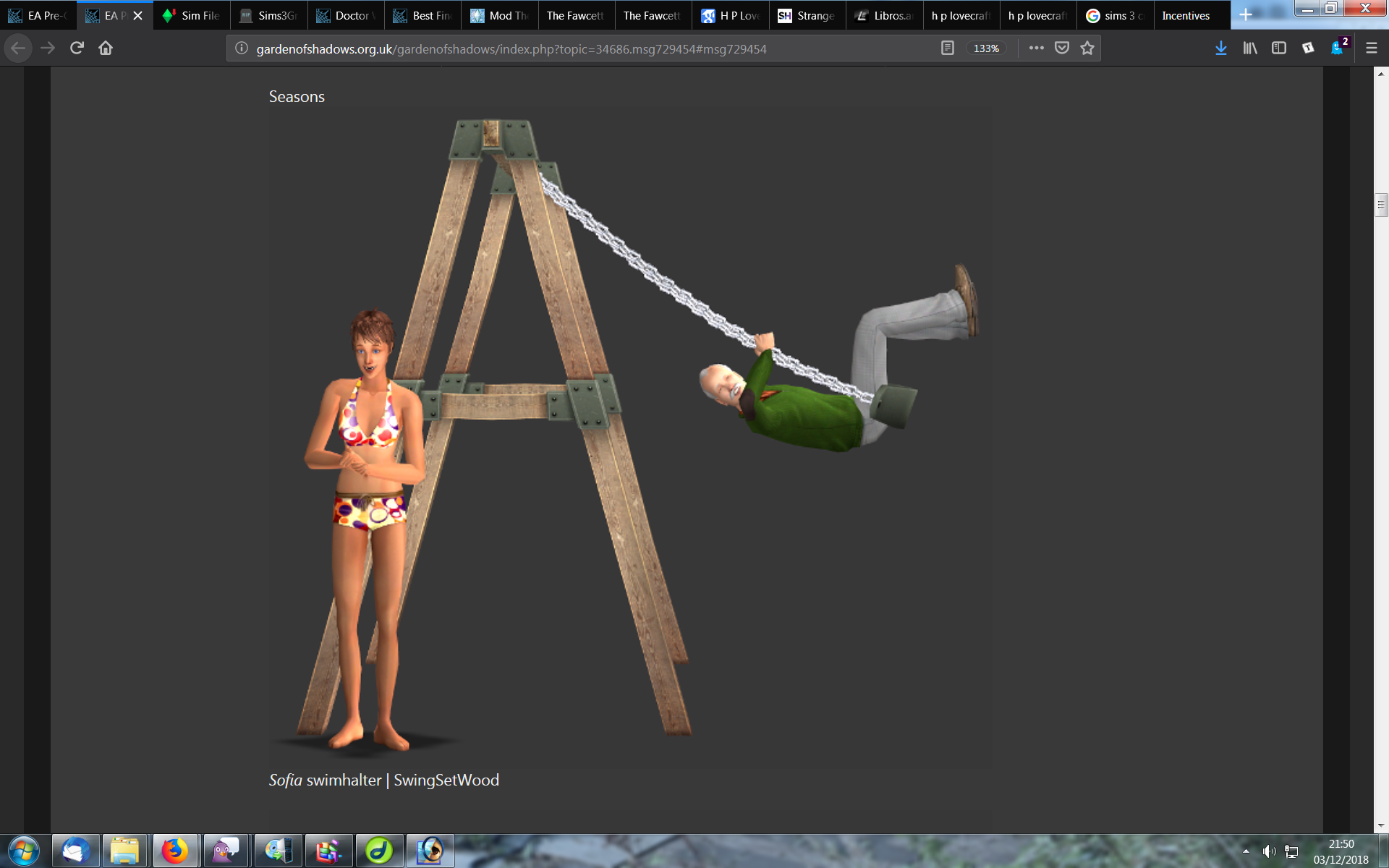
Task: Switch to the Doctor tab
Action: tap(345, 15)
